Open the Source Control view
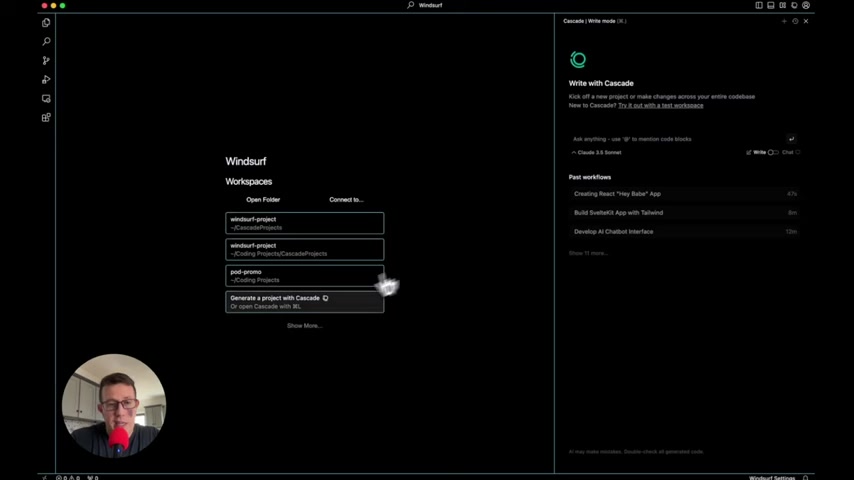This screenshot has height=480, width=854. [x=46, y=60]
